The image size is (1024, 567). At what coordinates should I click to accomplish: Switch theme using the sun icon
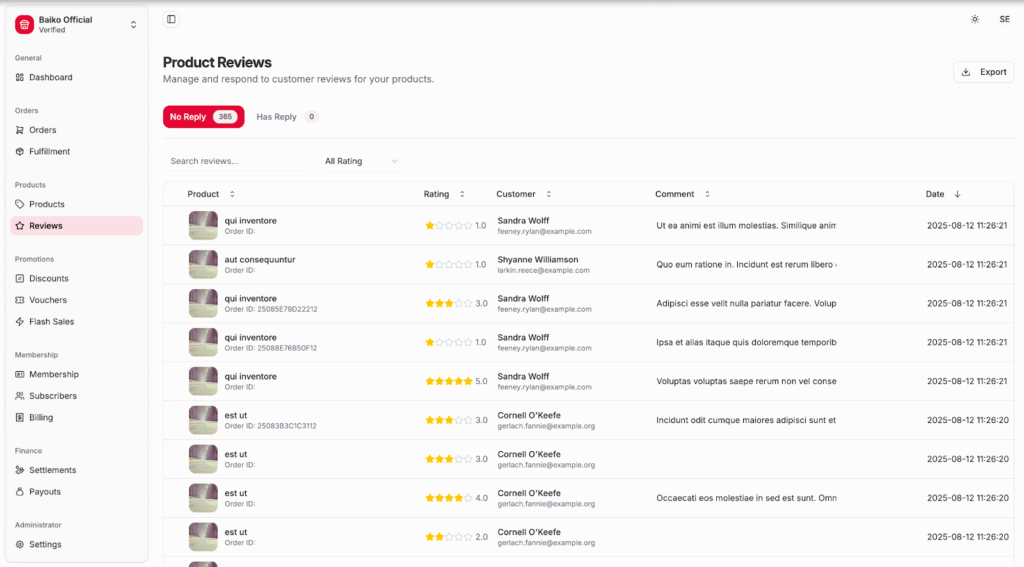click(x=974, y=20)
